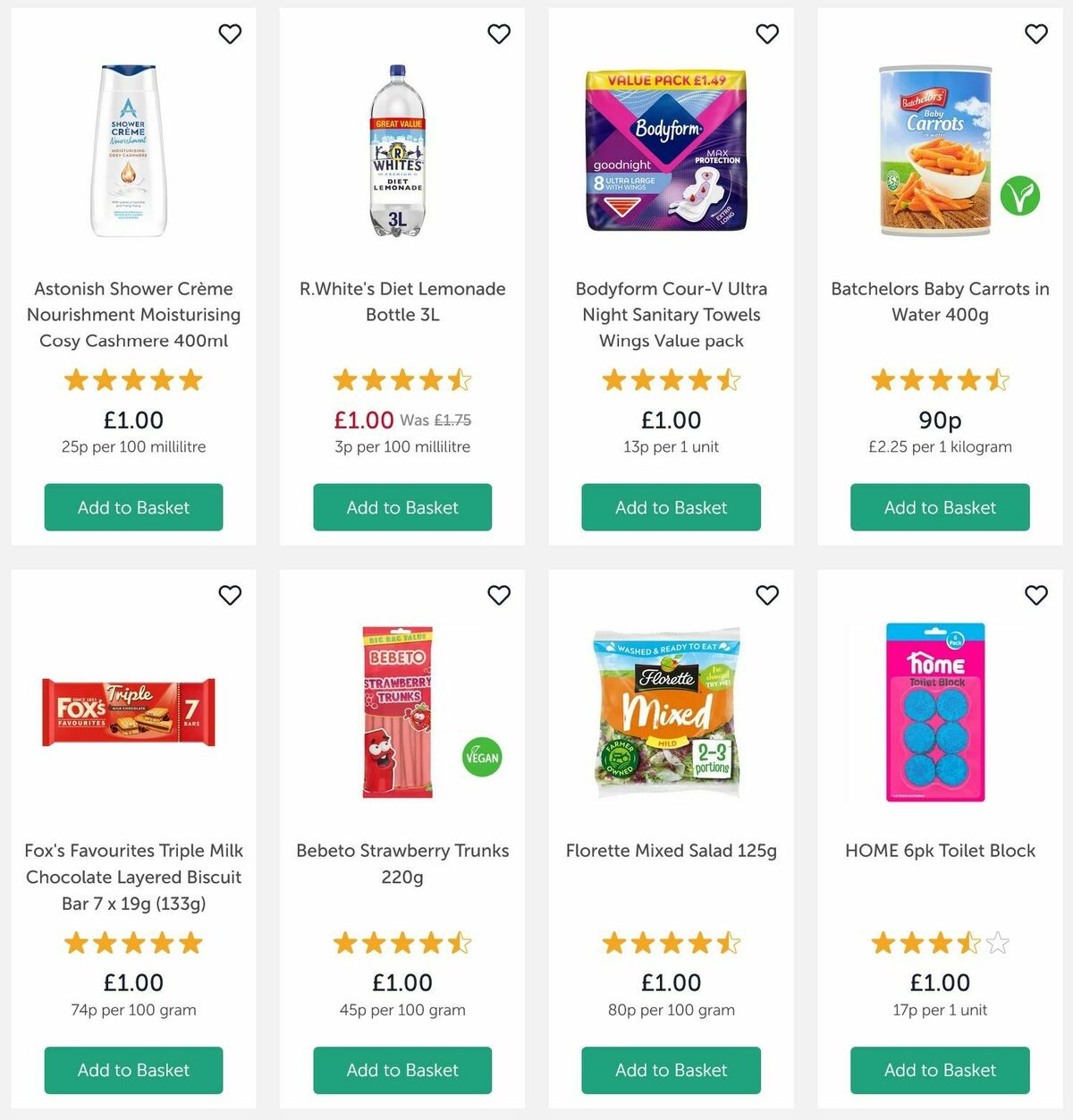Open the Bodyform Cour-V product title link
This screenshot has width=1073, height=1120.
point(670,315)
